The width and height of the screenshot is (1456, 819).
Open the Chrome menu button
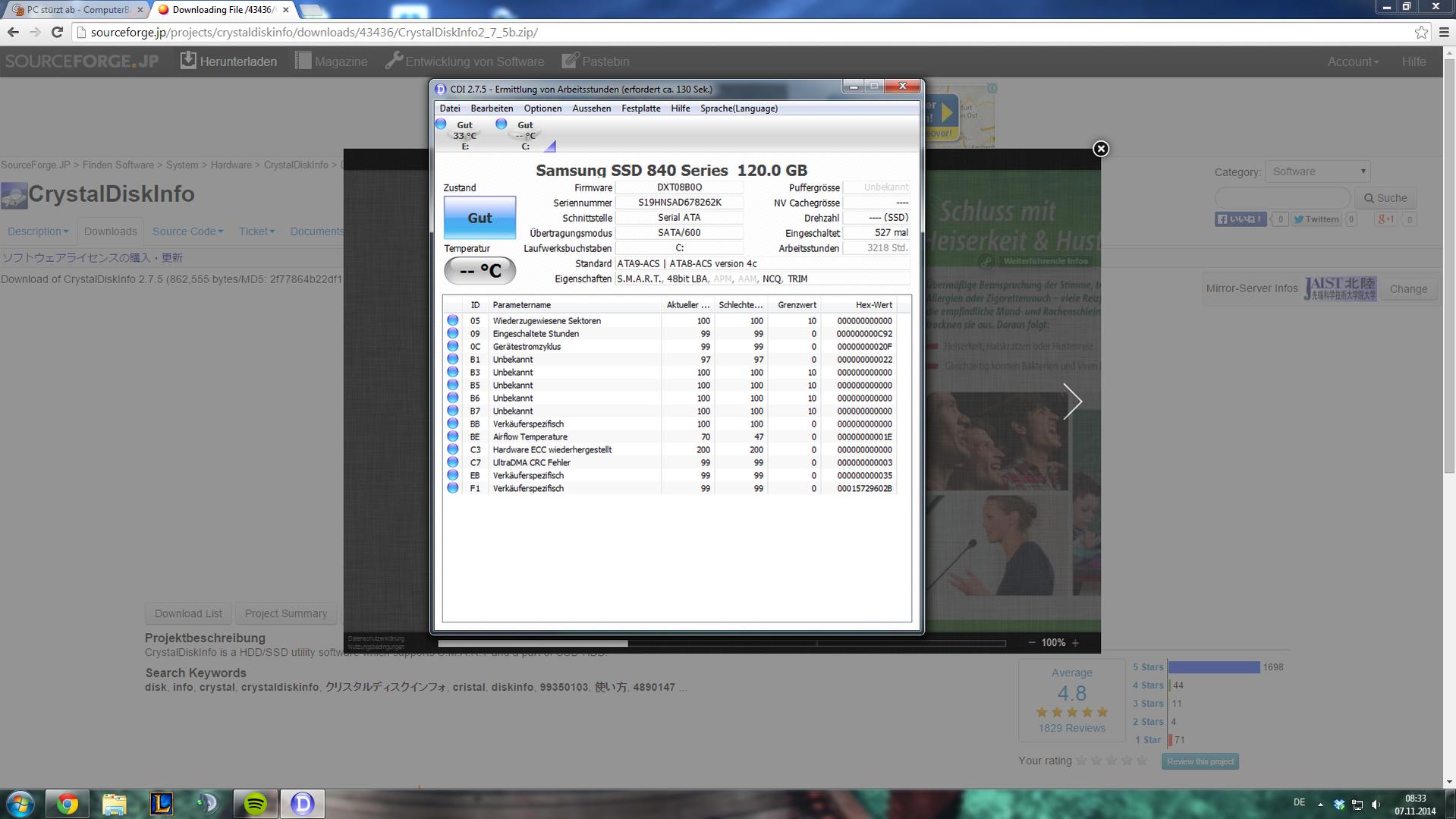click(x=1444, y=32)
